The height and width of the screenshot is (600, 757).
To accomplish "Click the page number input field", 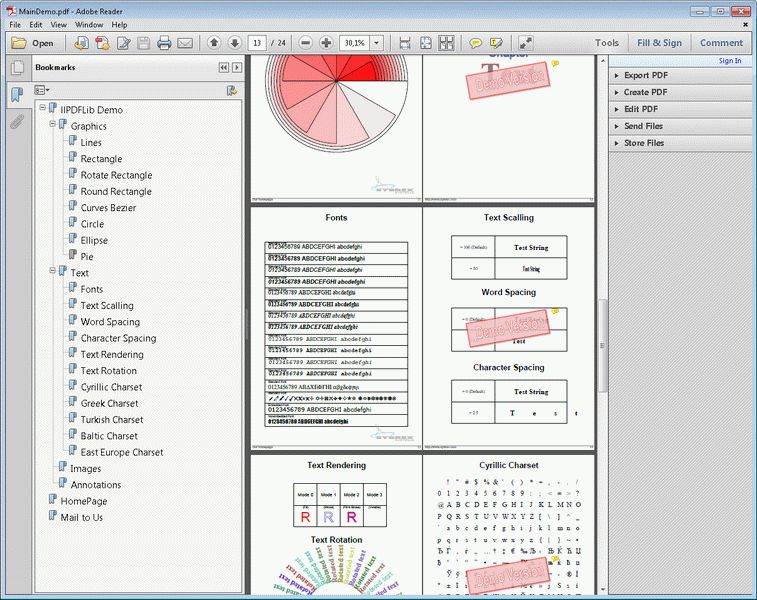I will tap(257, 43).
